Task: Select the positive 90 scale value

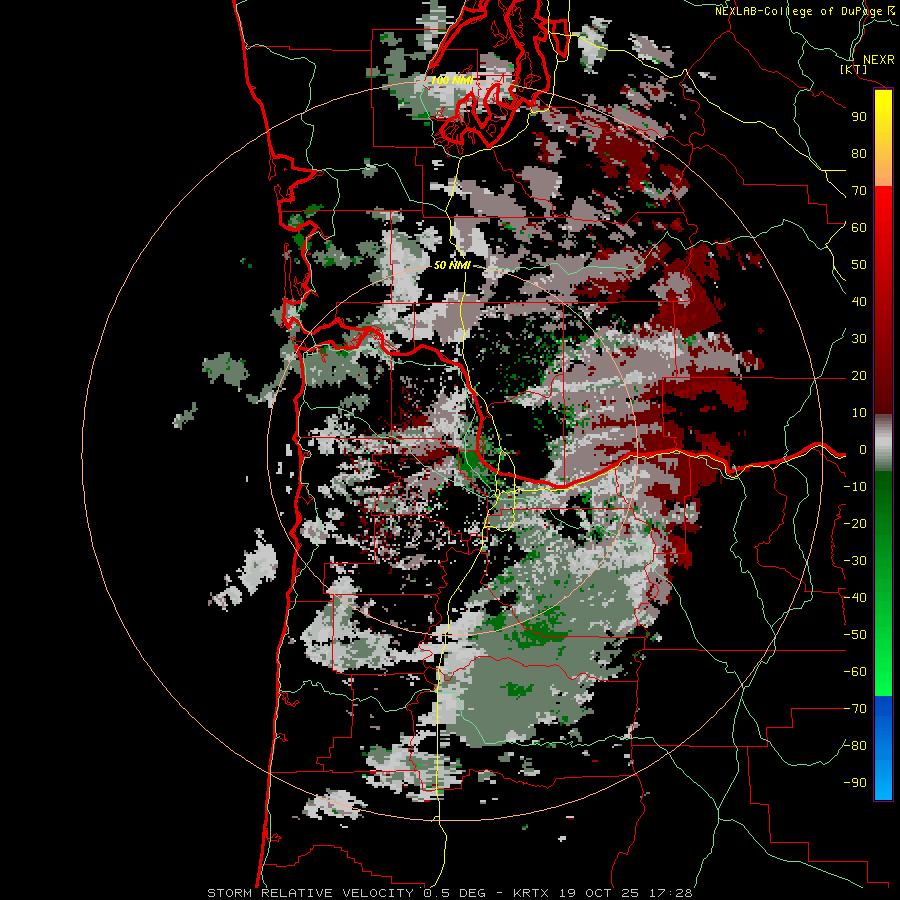Action: click(859, 117)
